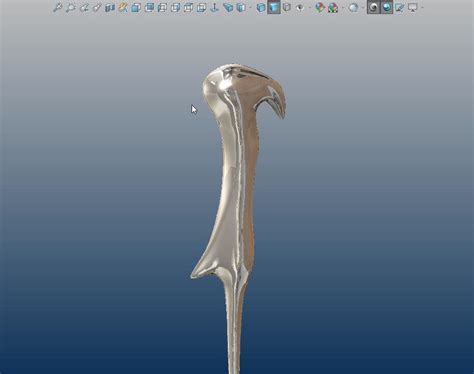Expand dropdown arrow next to Apply Scene
Screen dimensions: 474x374
pyautogui.click(x=343, y=8)
